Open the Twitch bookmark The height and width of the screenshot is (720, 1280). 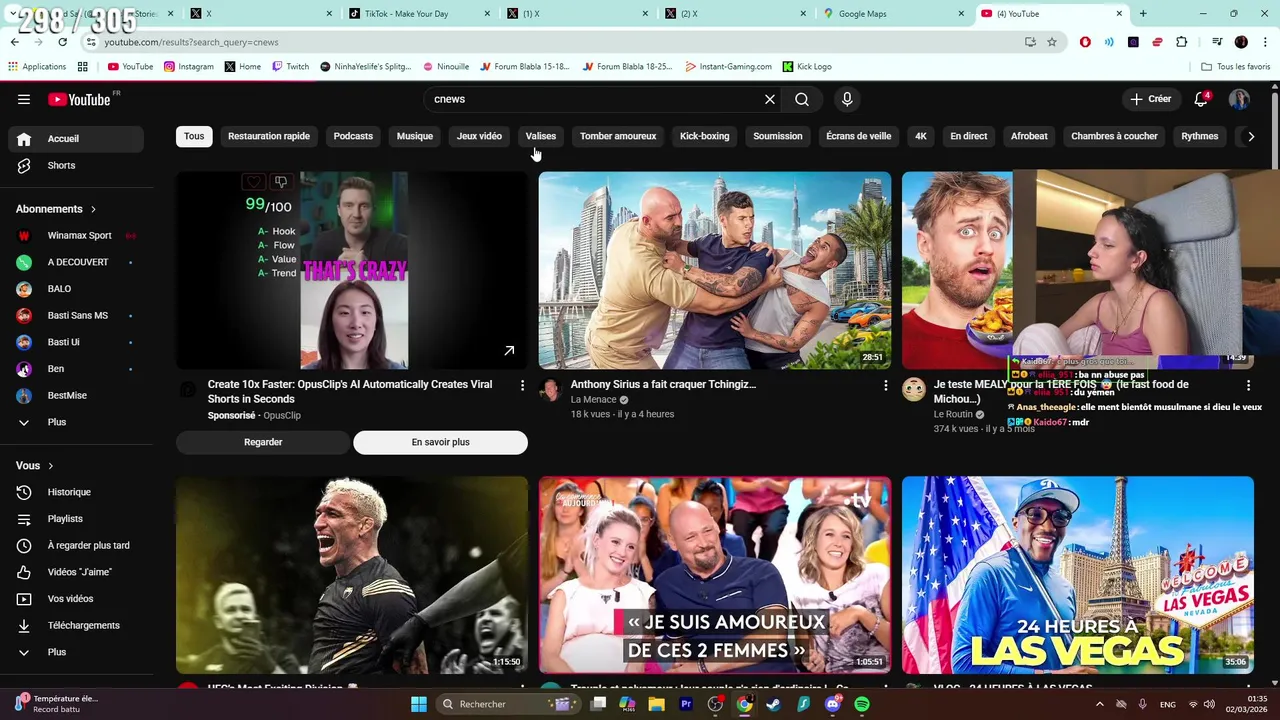point(291,67)
